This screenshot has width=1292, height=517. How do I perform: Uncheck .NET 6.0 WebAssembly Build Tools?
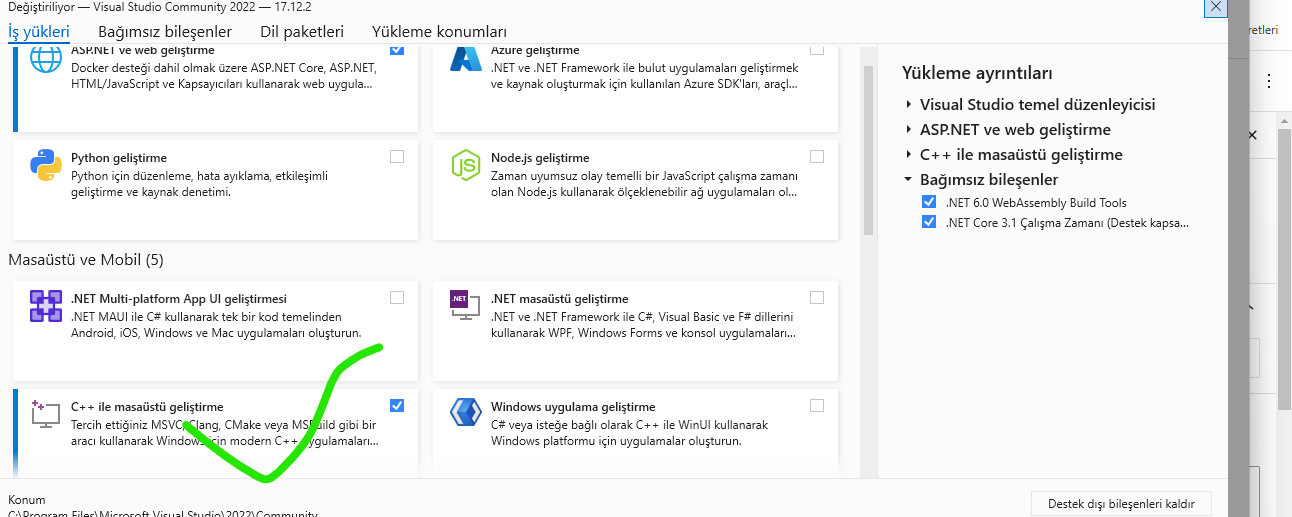(x=929, y=202)
